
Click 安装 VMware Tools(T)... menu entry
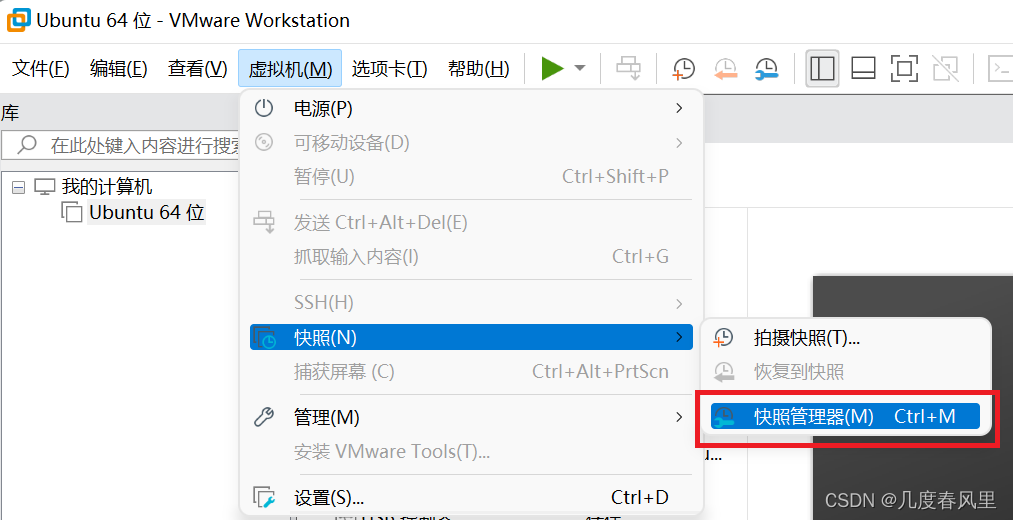(471, 452)
